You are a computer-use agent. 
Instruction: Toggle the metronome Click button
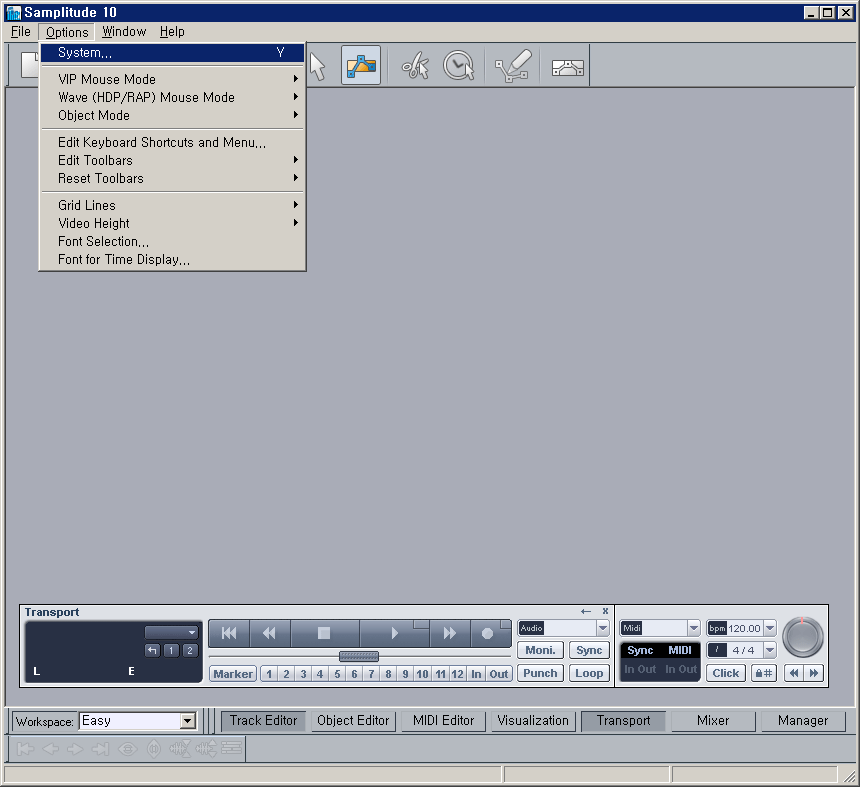click(726, 673)
